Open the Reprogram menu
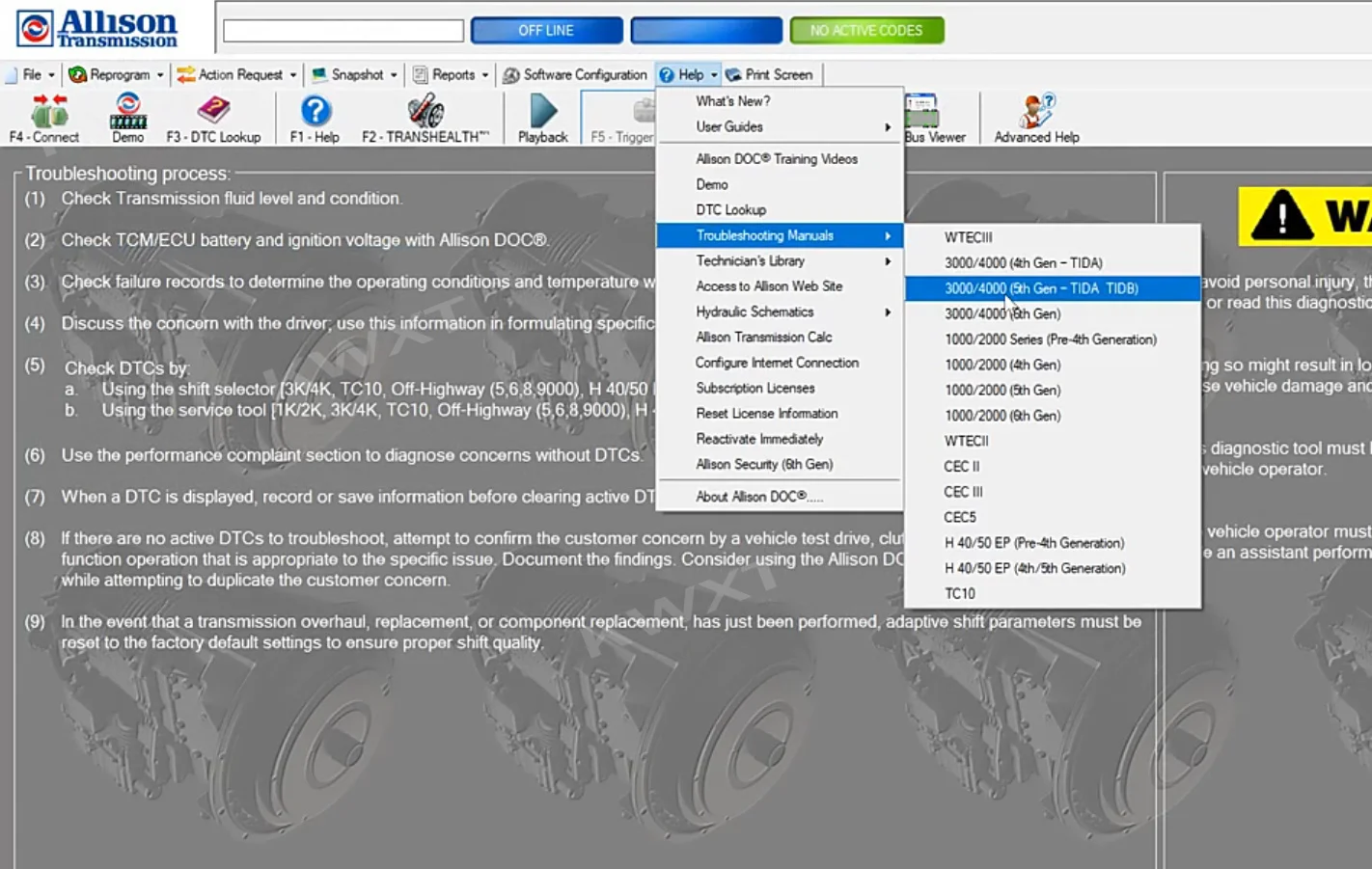 click(117, 74)
